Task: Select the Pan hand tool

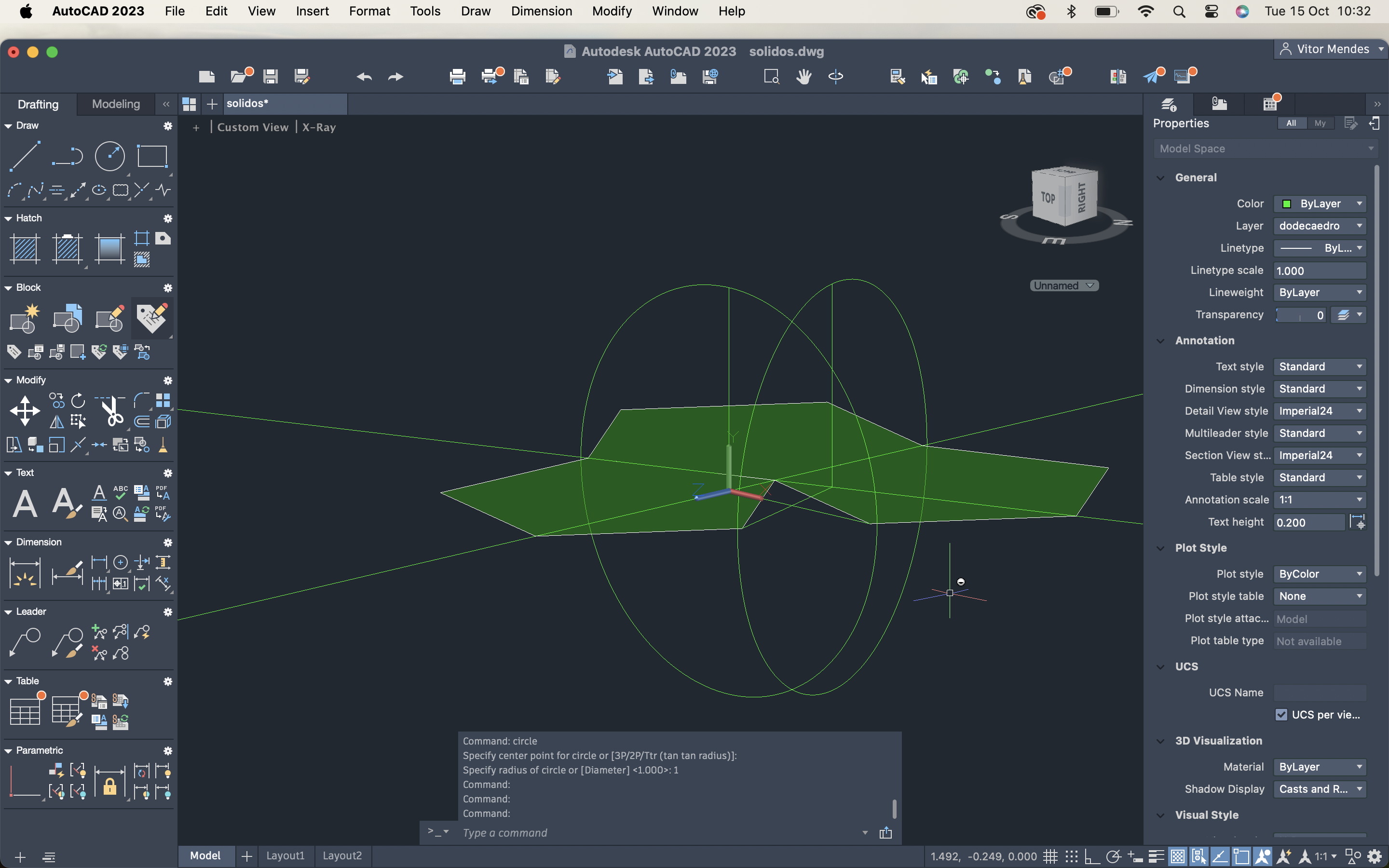Action: [x=803, y=76]
